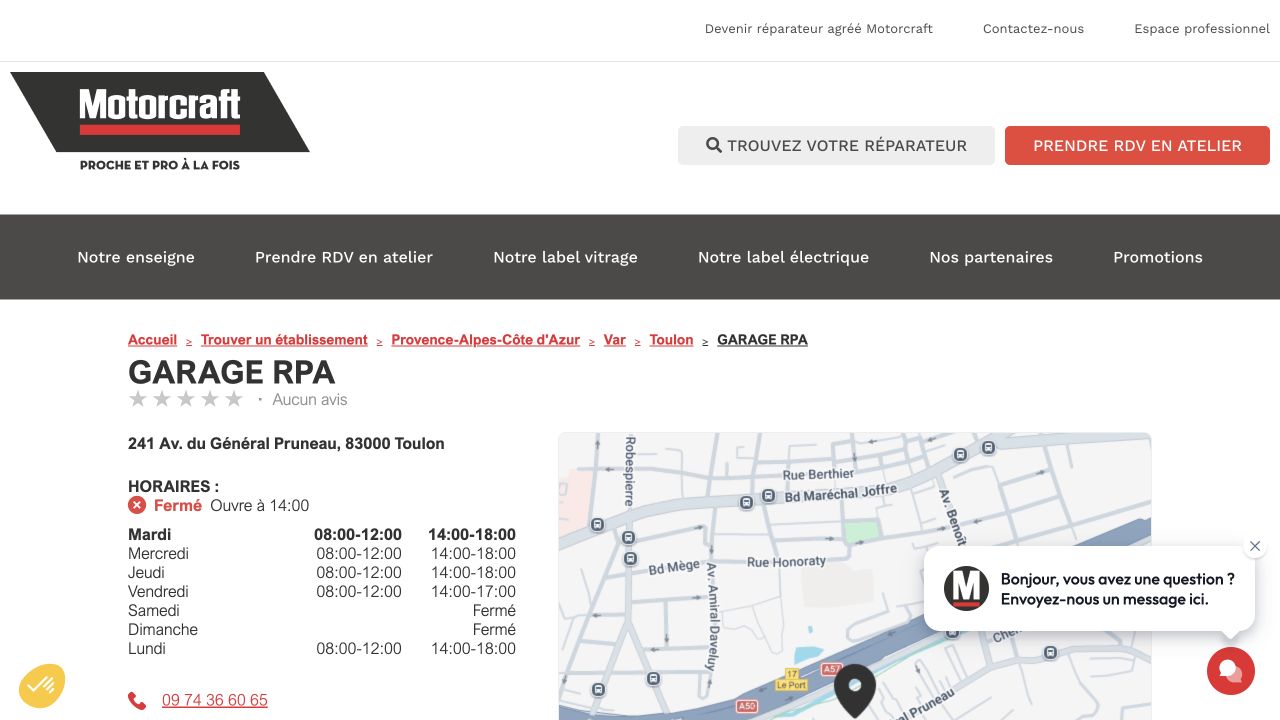Click the Dimanche Fermé row
The height and width of the screenshot is (720, 1280).
(x=322, y=630)
